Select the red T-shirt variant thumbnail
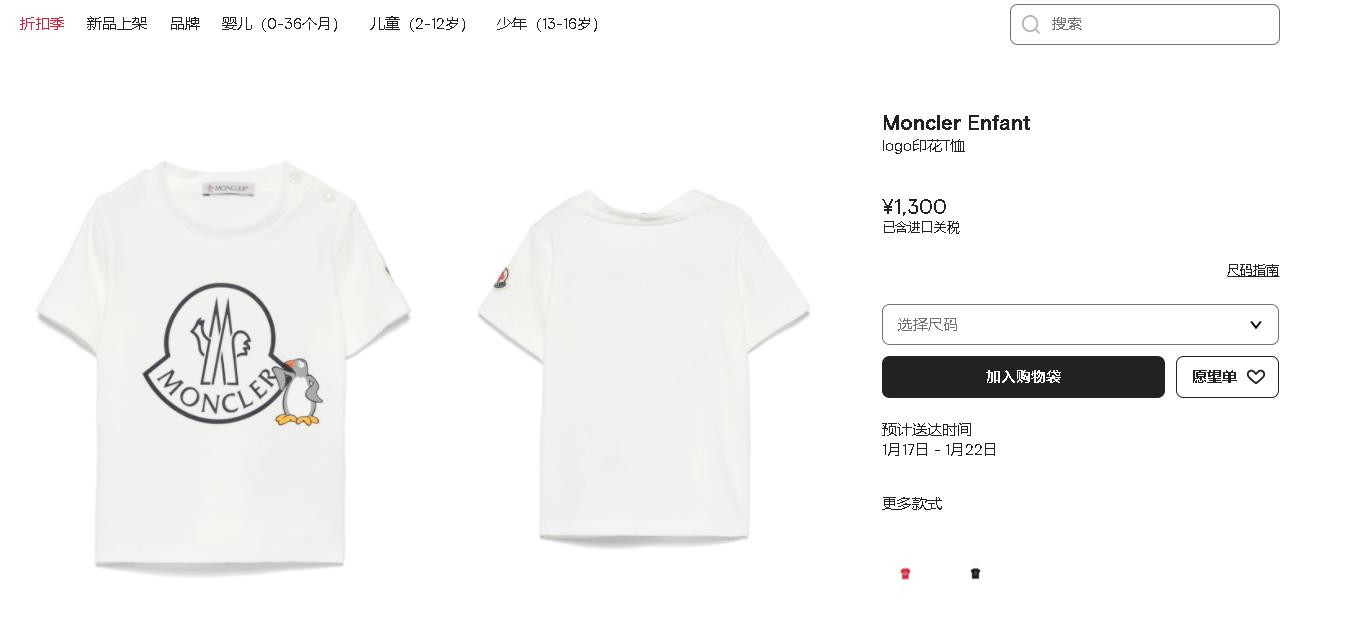 pyautogui.click(x=905, y=574)
